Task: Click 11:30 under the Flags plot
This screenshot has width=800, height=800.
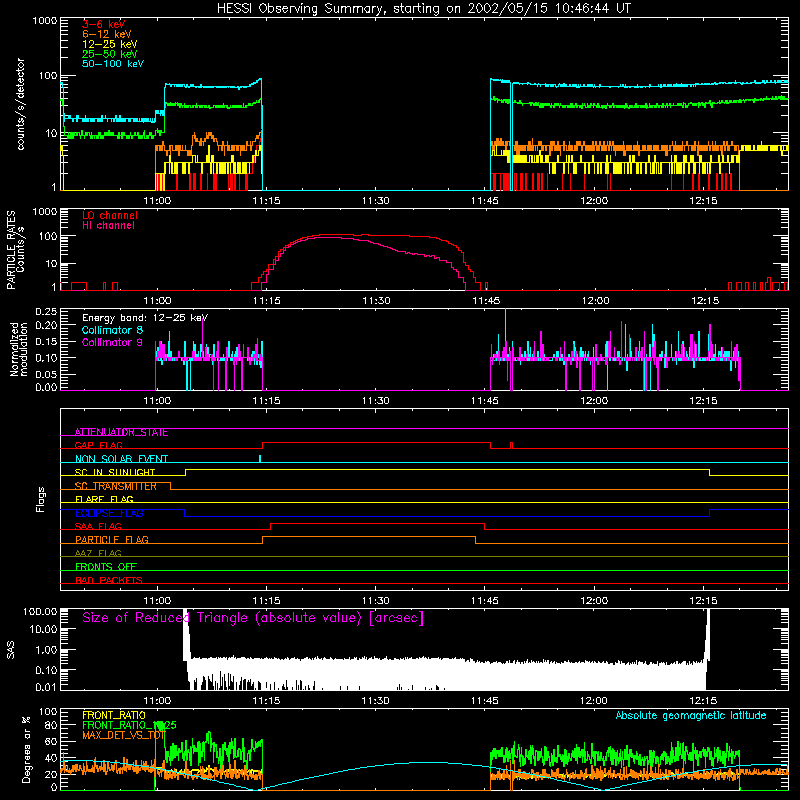Action: pos(376,601)
